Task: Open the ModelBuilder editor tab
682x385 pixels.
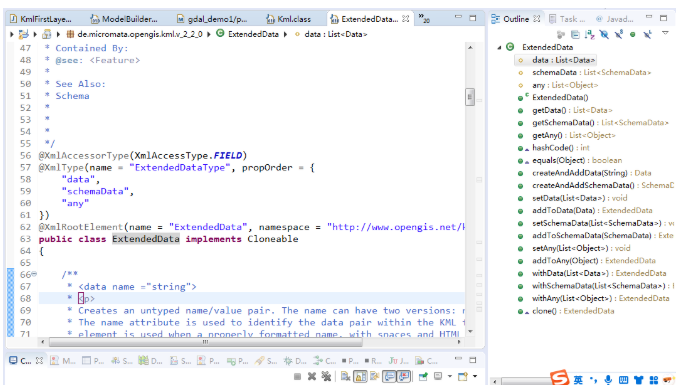Action: point(124,19)
